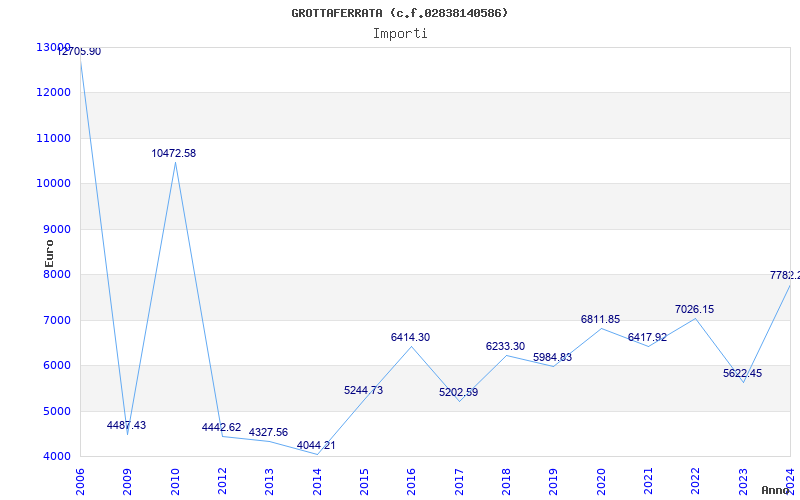Select the 4044.21 data label
This screenshot has width=800, height=500.
[x=316, y=445]
